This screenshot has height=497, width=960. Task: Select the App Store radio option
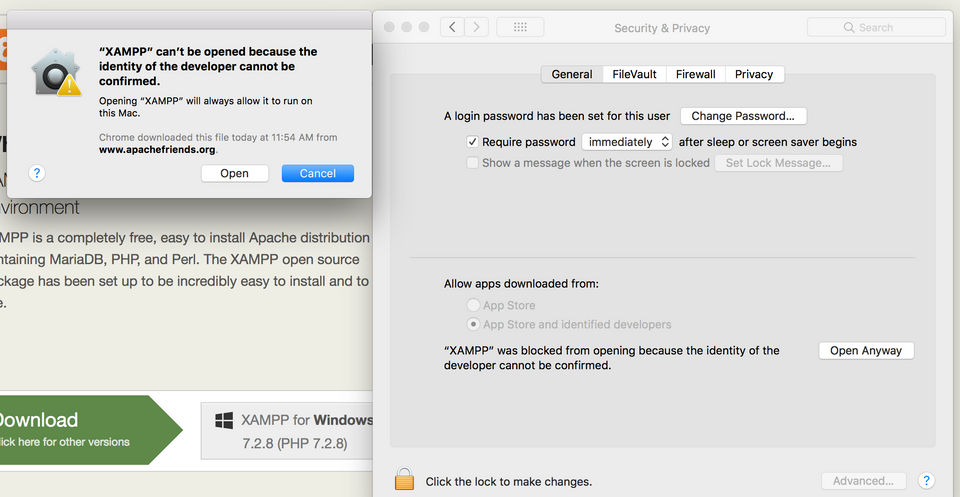[473, 305]
